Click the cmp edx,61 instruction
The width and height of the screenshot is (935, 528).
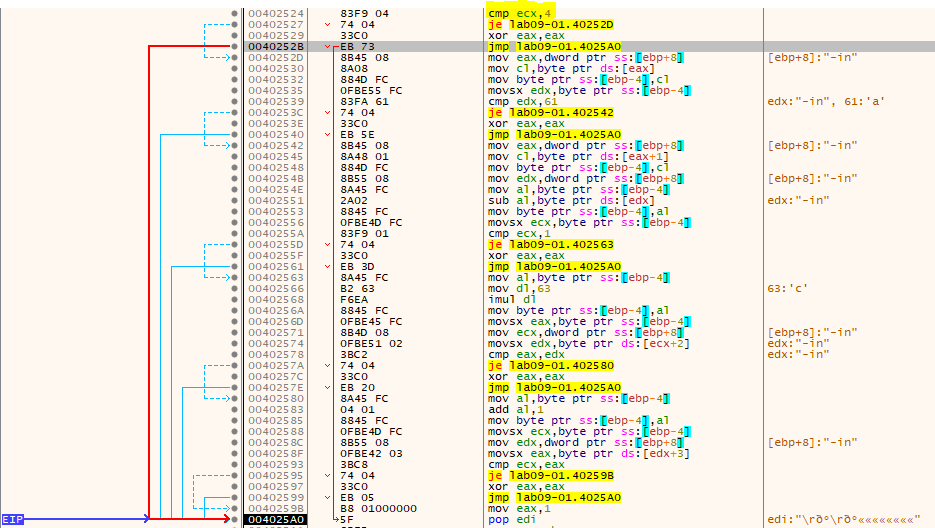point(523,101)
